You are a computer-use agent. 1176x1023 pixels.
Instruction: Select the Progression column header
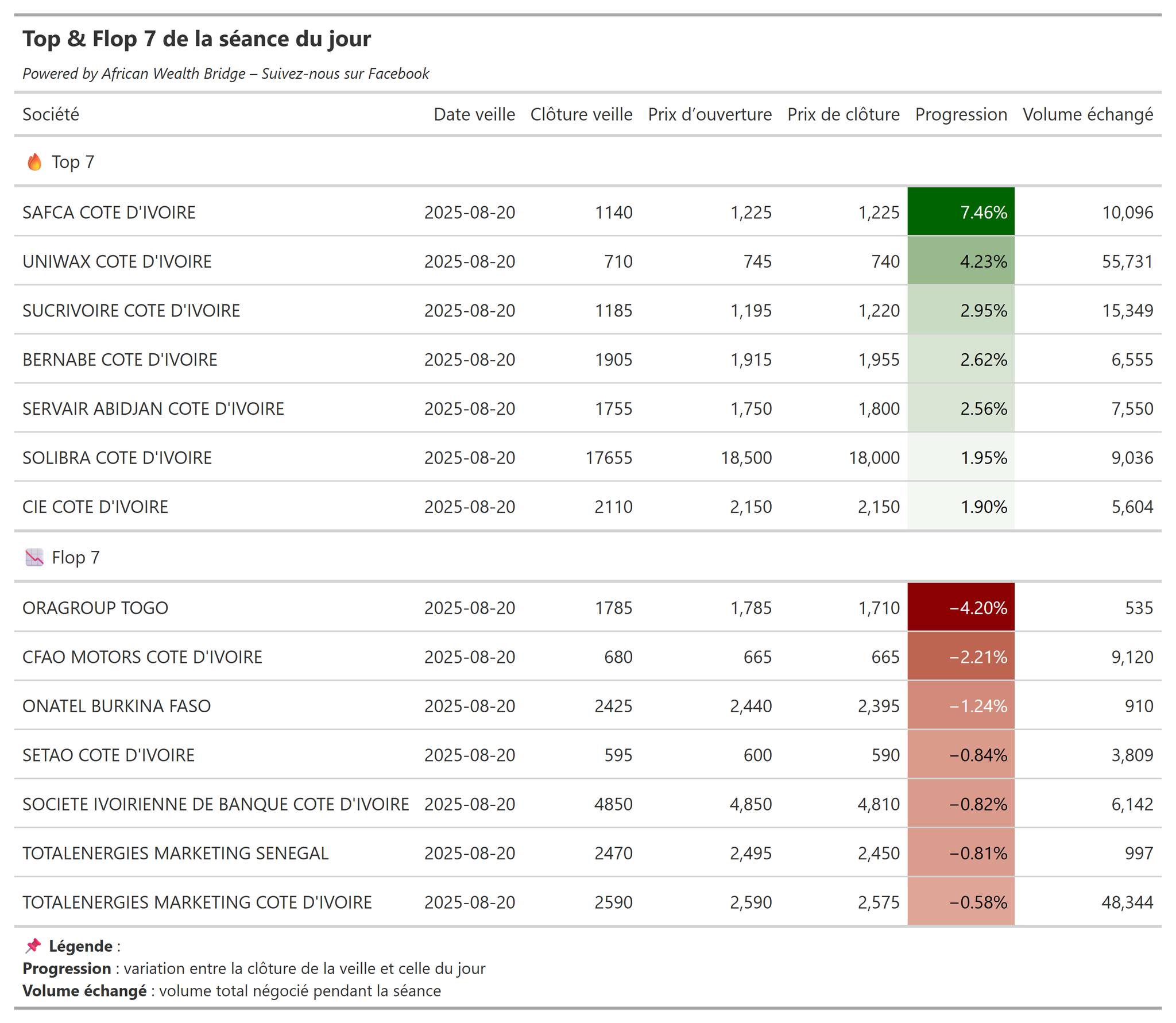point(961,114)
